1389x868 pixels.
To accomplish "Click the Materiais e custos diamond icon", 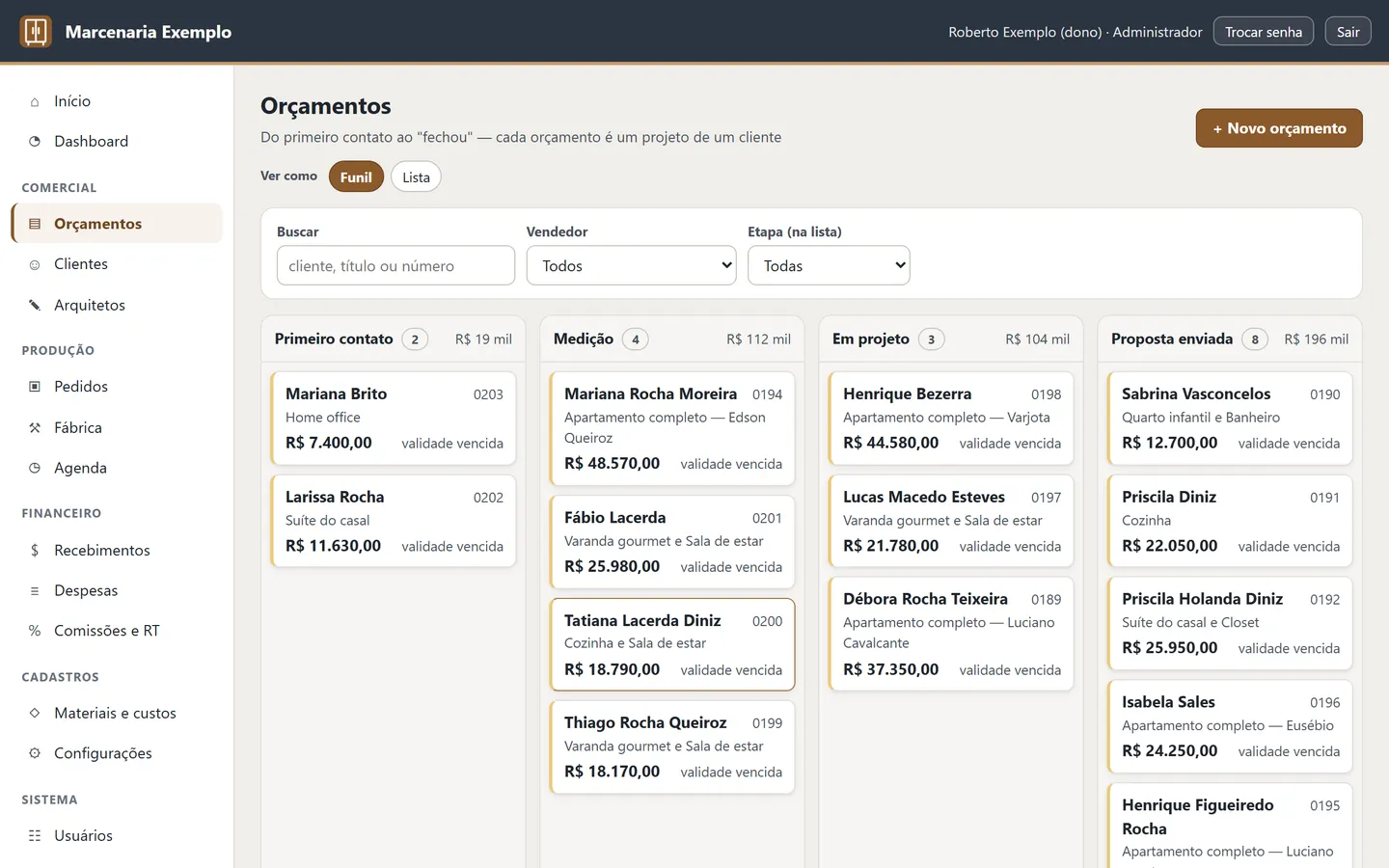I will click(35, 714).
